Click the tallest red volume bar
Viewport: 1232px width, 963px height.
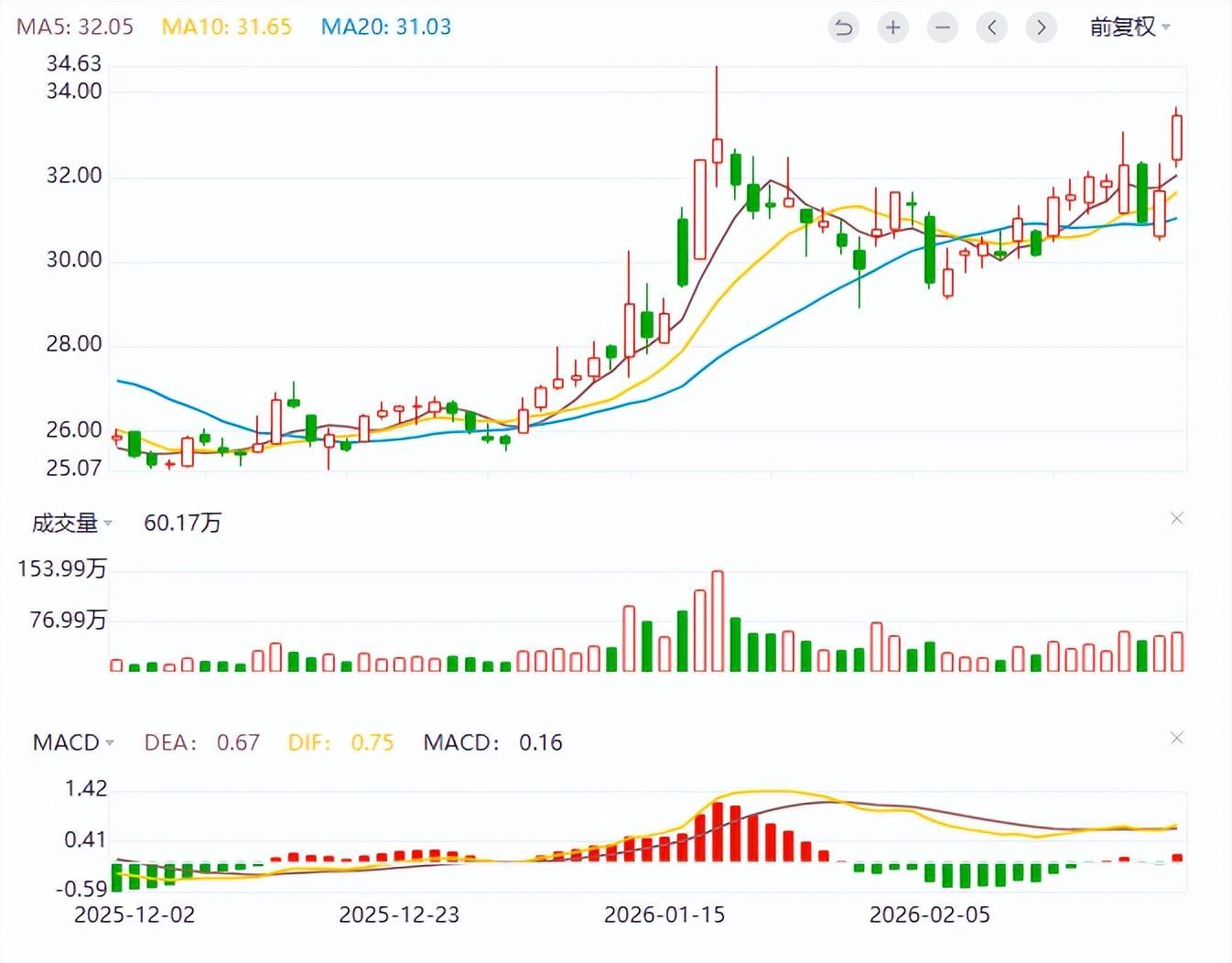point(718,622)
